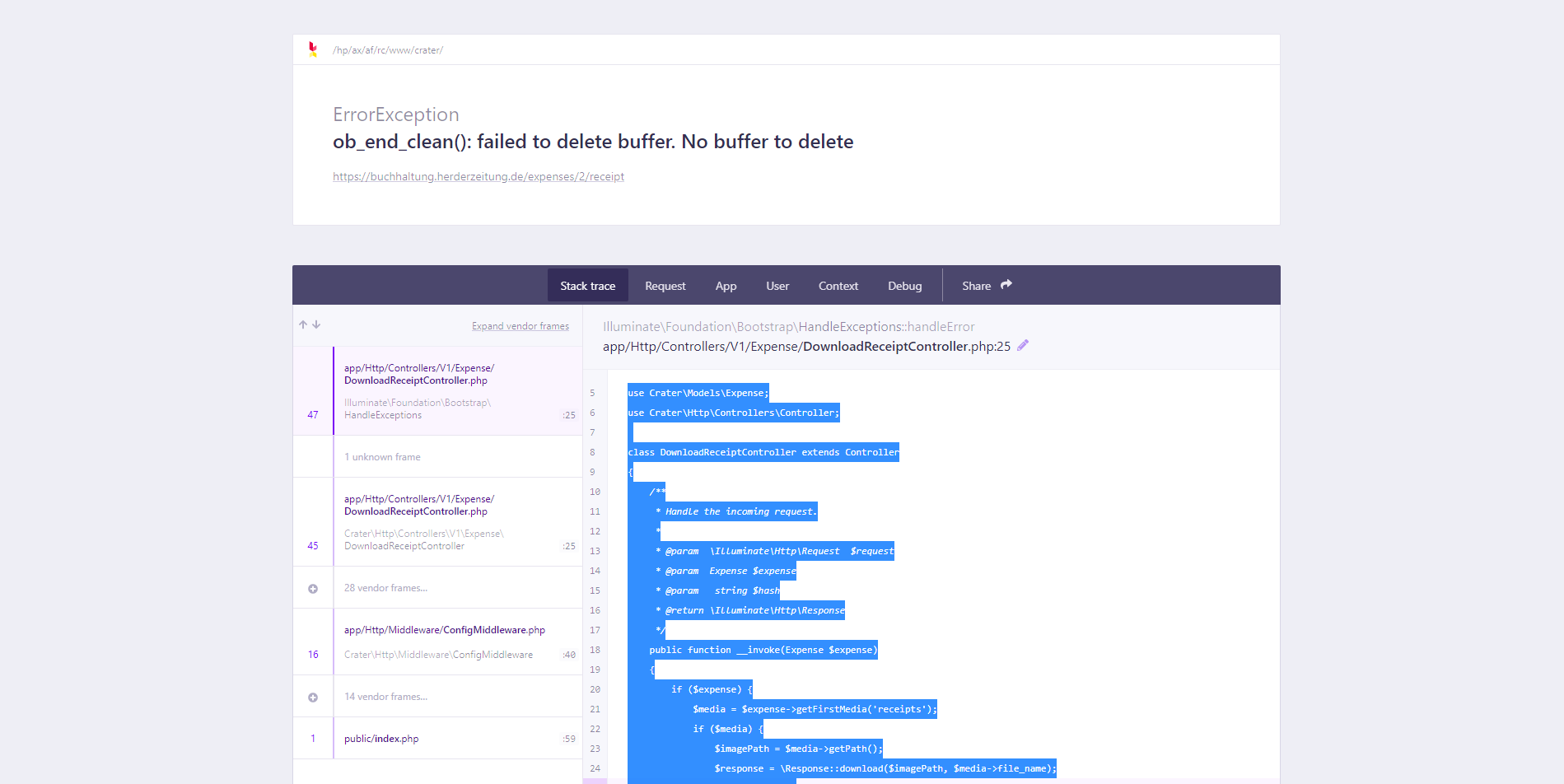This screenshot has width=1564, height=784.
Task: Click the Ignition flame logo icon
Action: point(311,49)
